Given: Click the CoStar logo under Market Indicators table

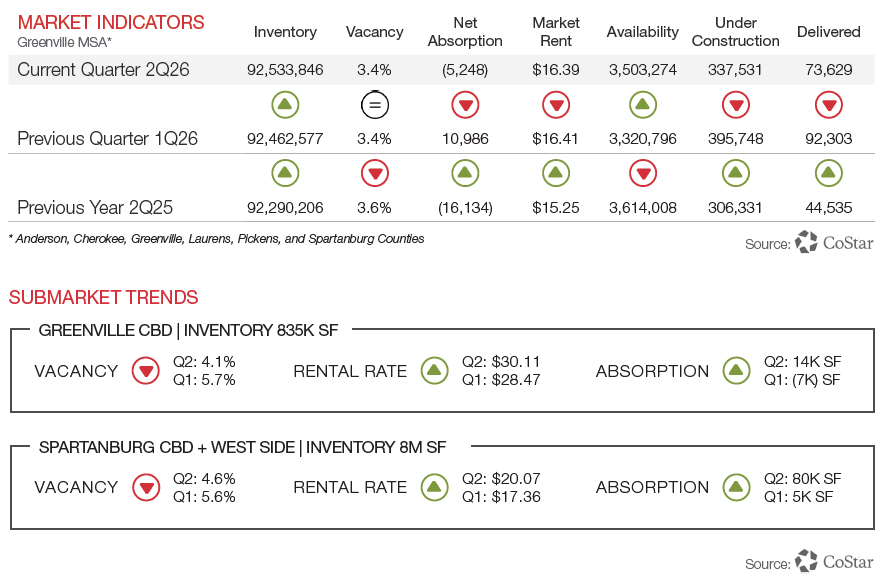Looking at the screenshot, I should pos(834,242).
